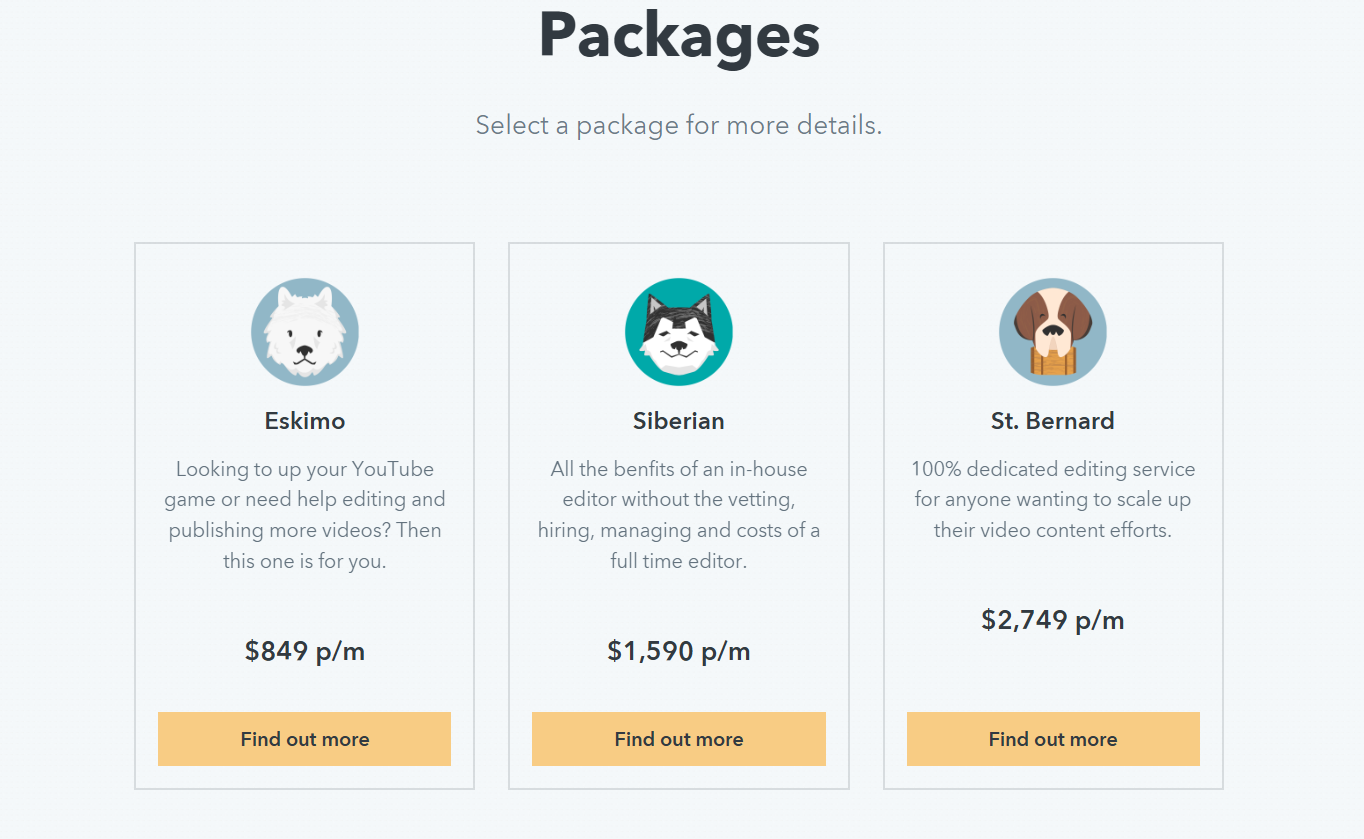Click the Eskimo YouTube game description text
This screenshot has width=1364, height=839.
coord(305,515)
